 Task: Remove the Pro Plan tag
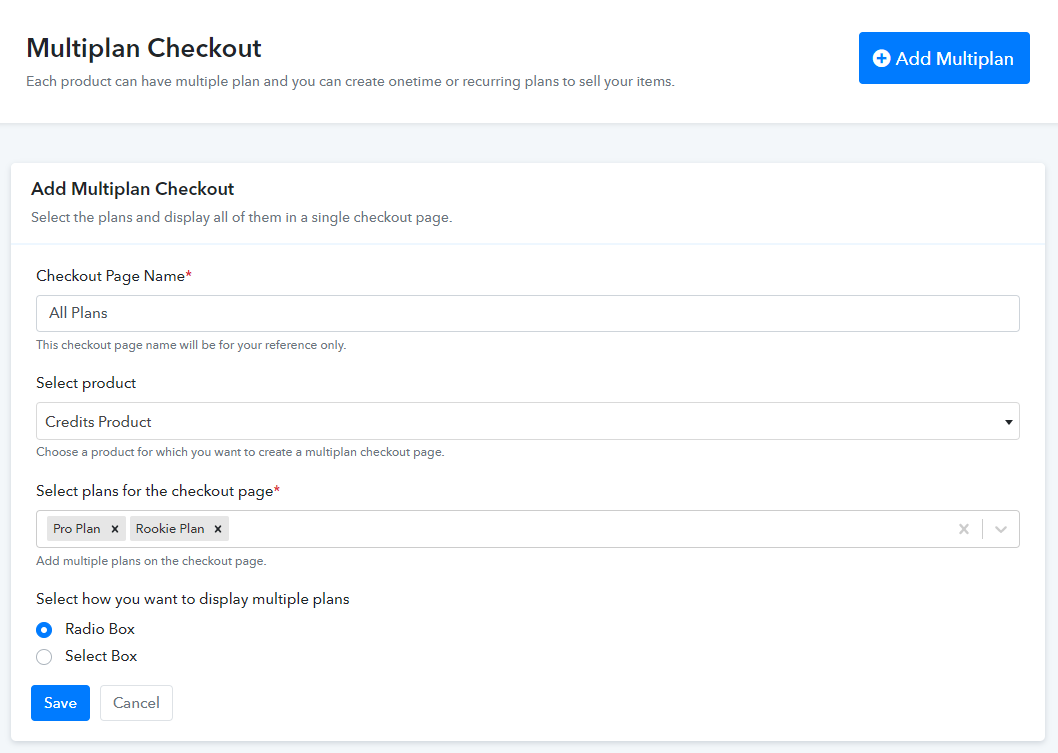pyautogui.click(x=115, y=529)
